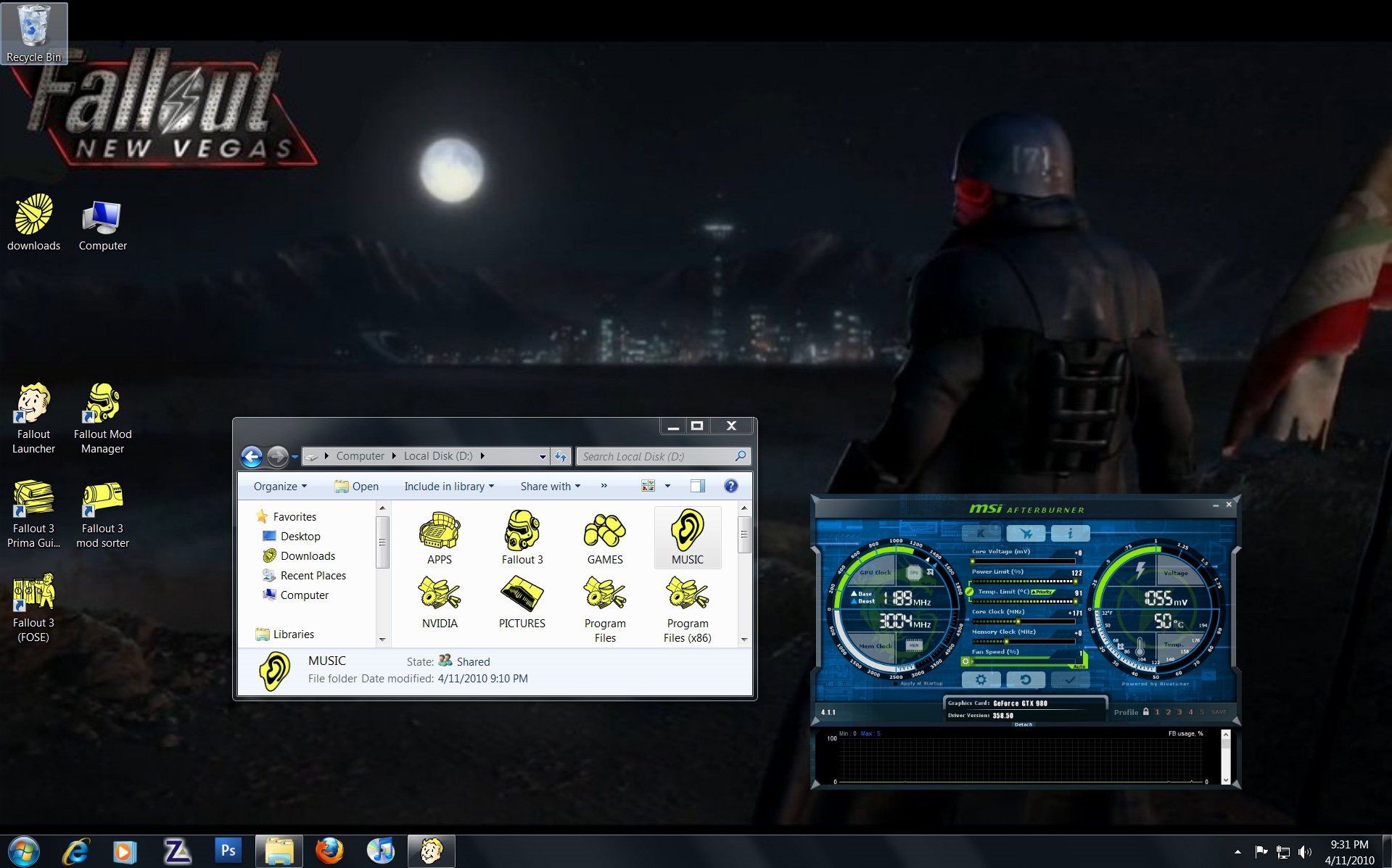The image size is (1392, 868).
Task: Expand Include in library dropdown
Action: click(449, 486)
